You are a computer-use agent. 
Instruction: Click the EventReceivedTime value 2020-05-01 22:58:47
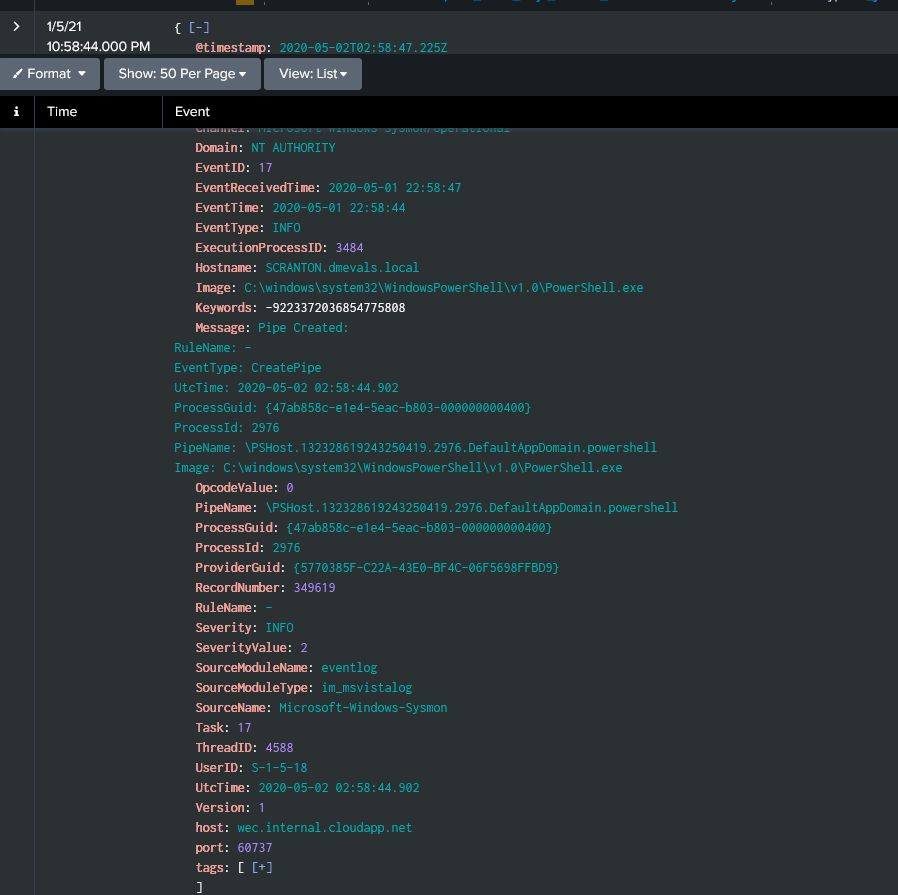coord(395,188)
